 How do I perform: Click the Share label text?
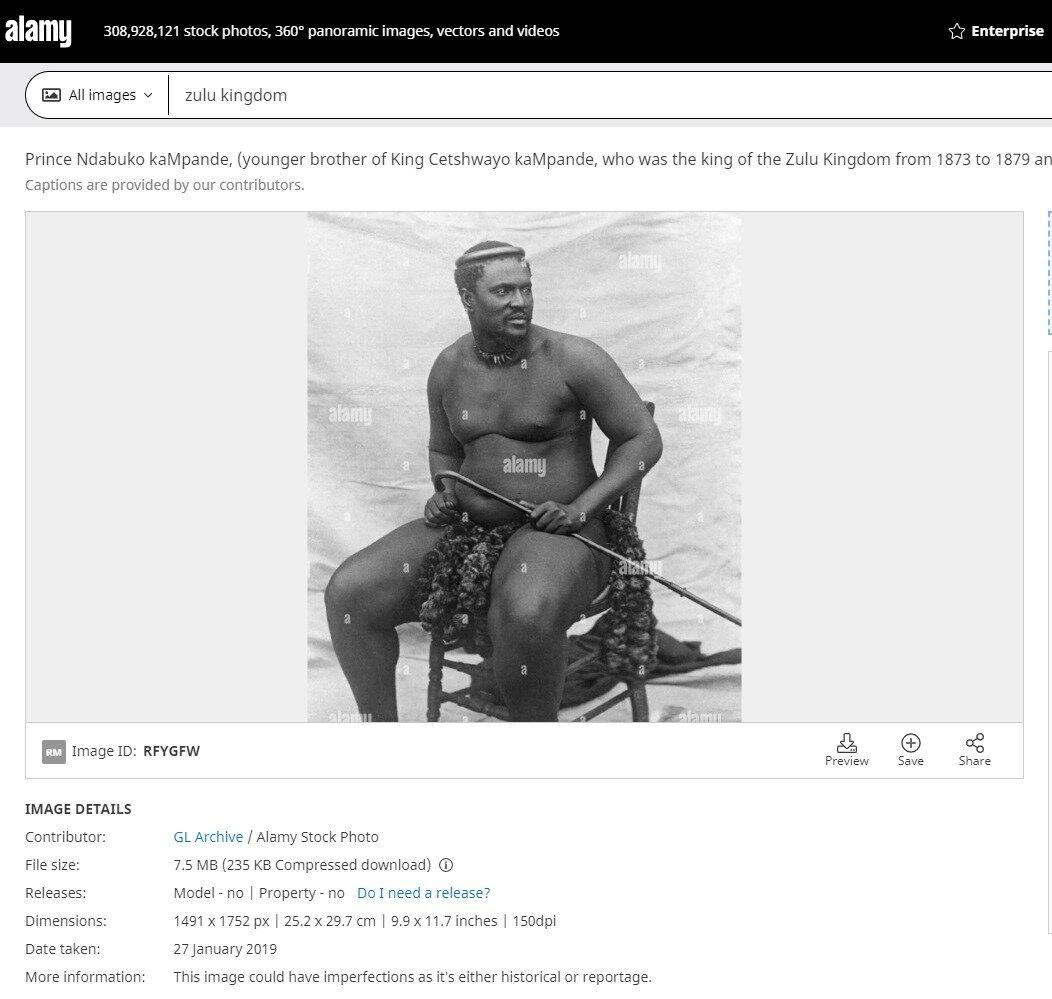tap(974, 761)
